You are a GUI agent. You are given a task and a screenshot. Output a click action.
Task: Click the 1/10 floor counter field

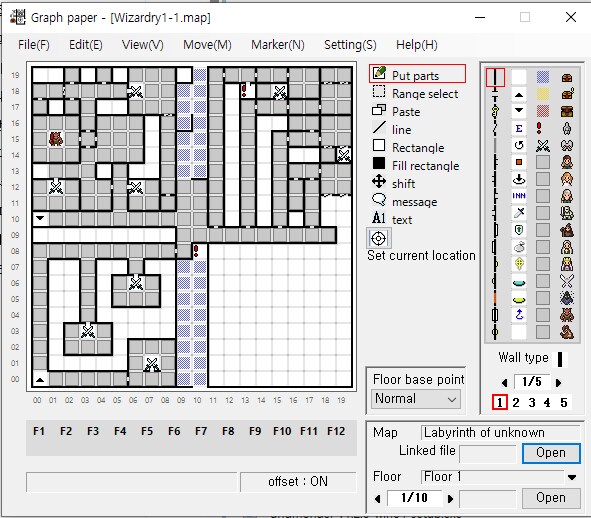(414, 498)
